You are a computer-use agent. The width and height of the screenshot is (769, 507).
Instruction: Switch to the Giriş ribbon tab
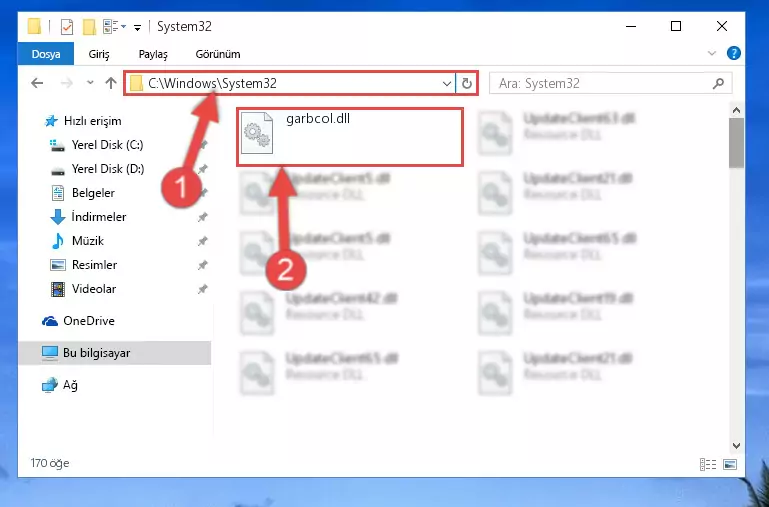(99, 54)
